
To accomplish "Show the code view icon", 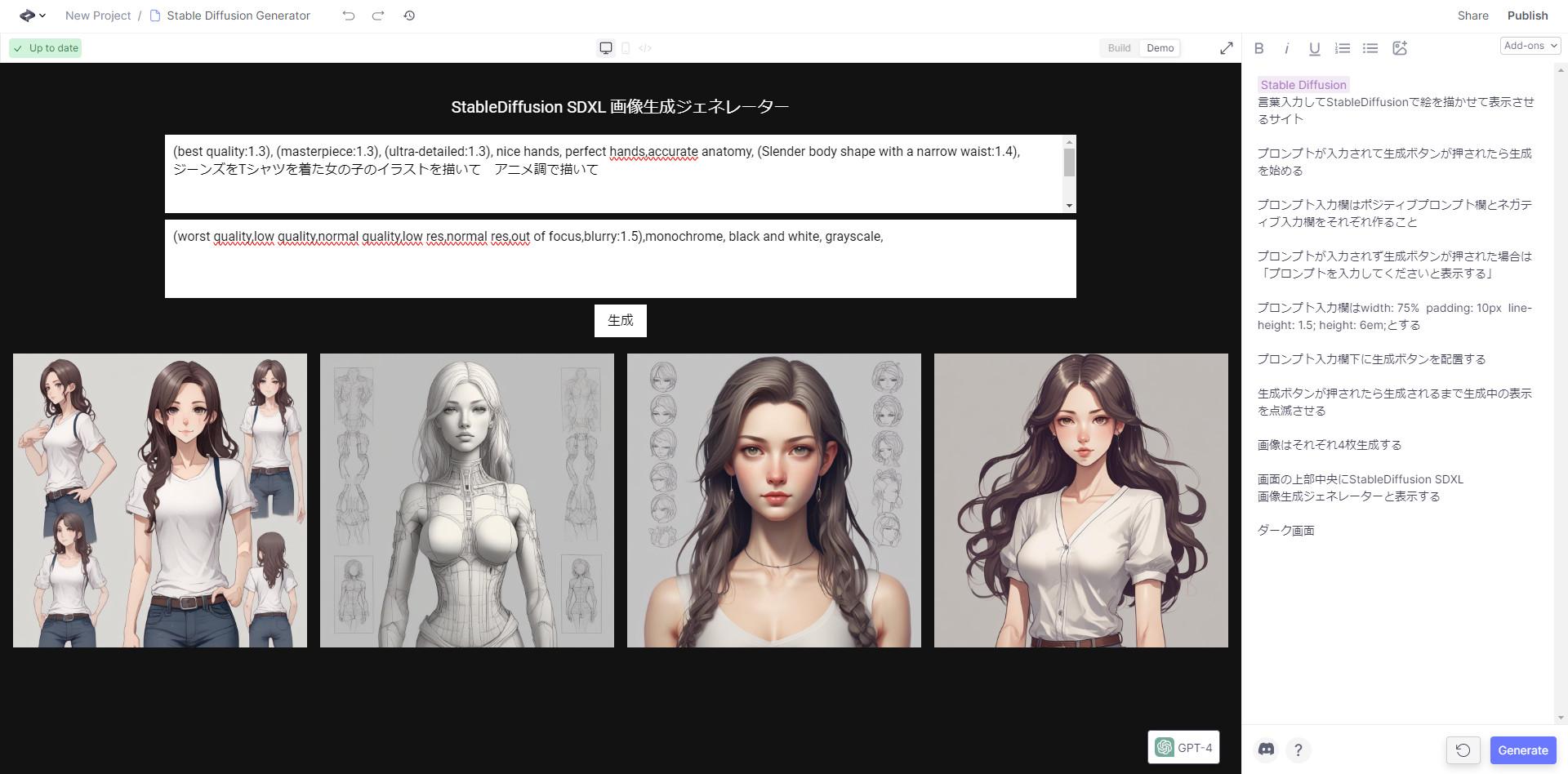I will pyautogui.click(x=645, y=48).
